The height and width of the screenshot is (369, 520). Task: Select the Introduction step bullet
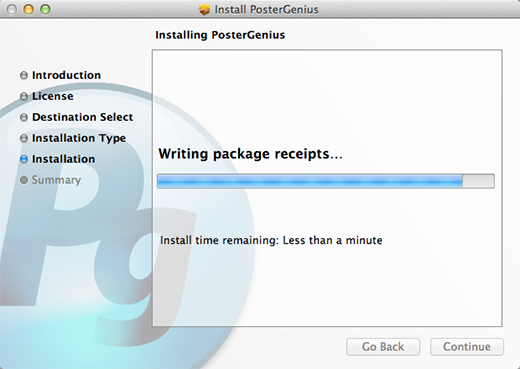[x=24, y=75]
